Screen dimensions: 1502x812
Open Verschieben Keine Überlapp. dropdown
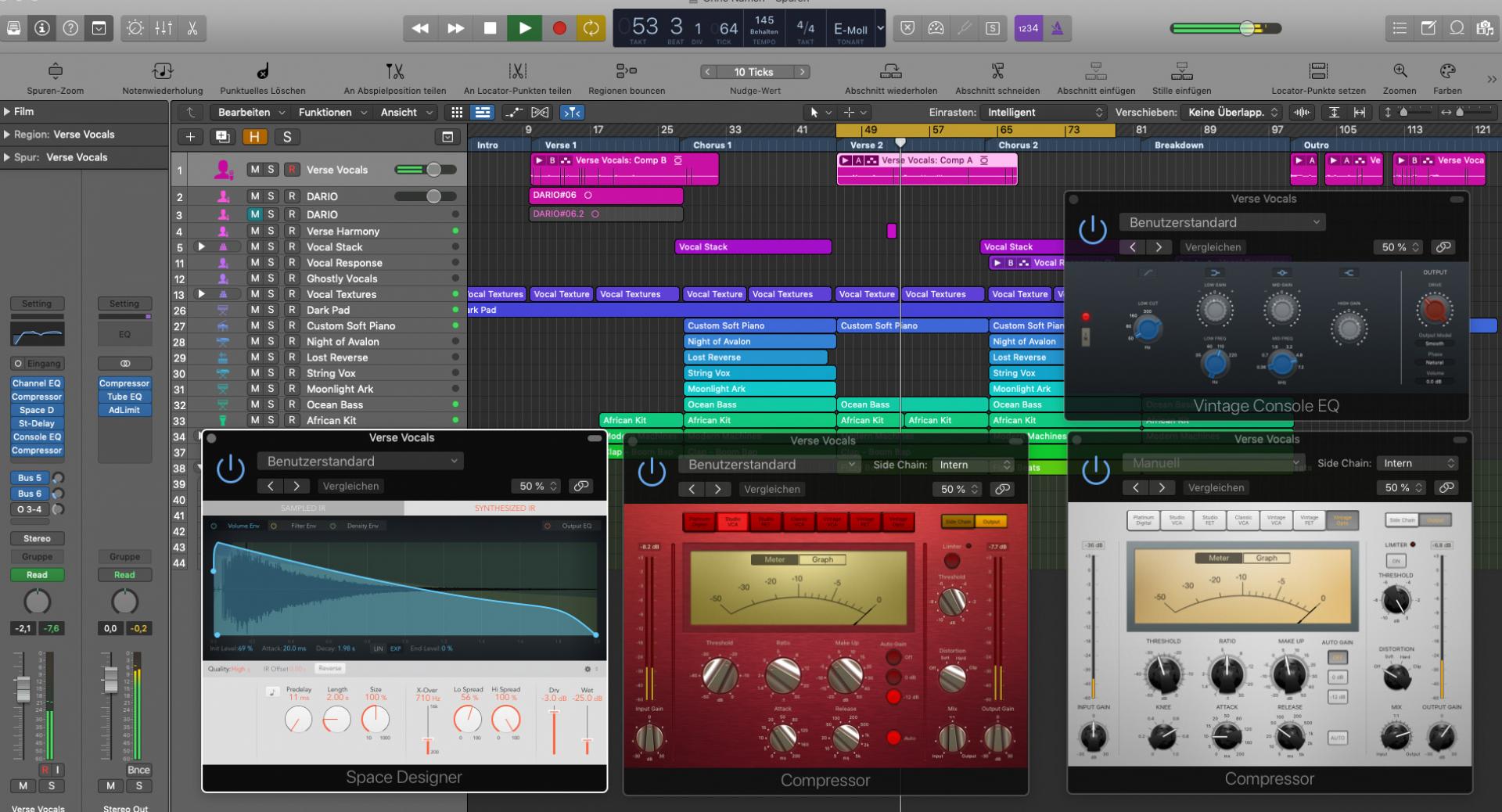coord(1232,112)
